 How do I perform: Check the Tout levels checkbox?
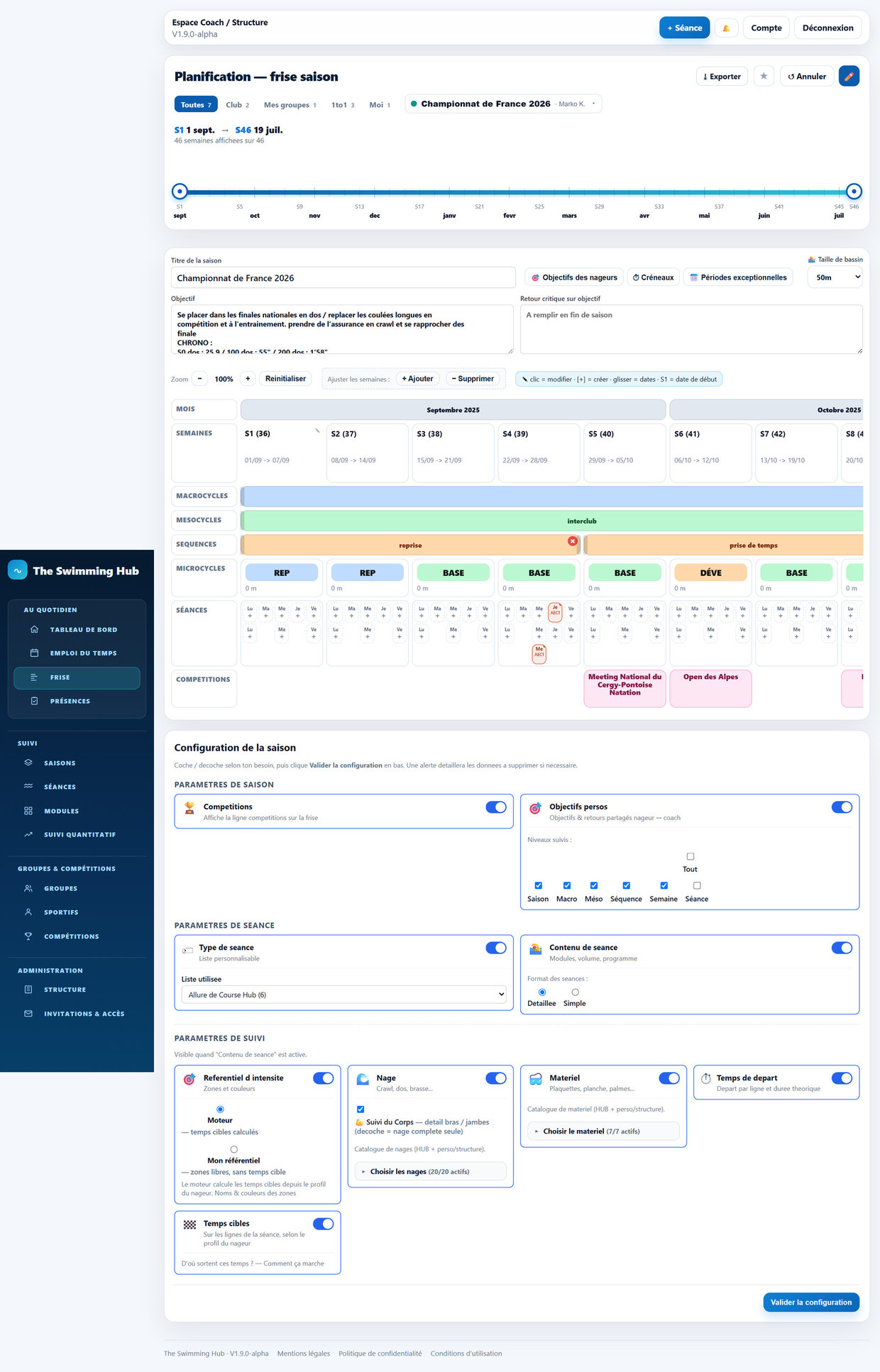(691, 857)
